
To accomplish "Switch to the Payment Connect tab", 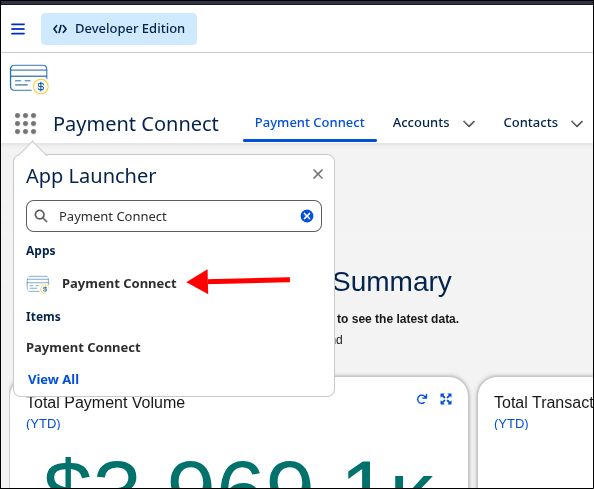I will click(x=310, y=123).
